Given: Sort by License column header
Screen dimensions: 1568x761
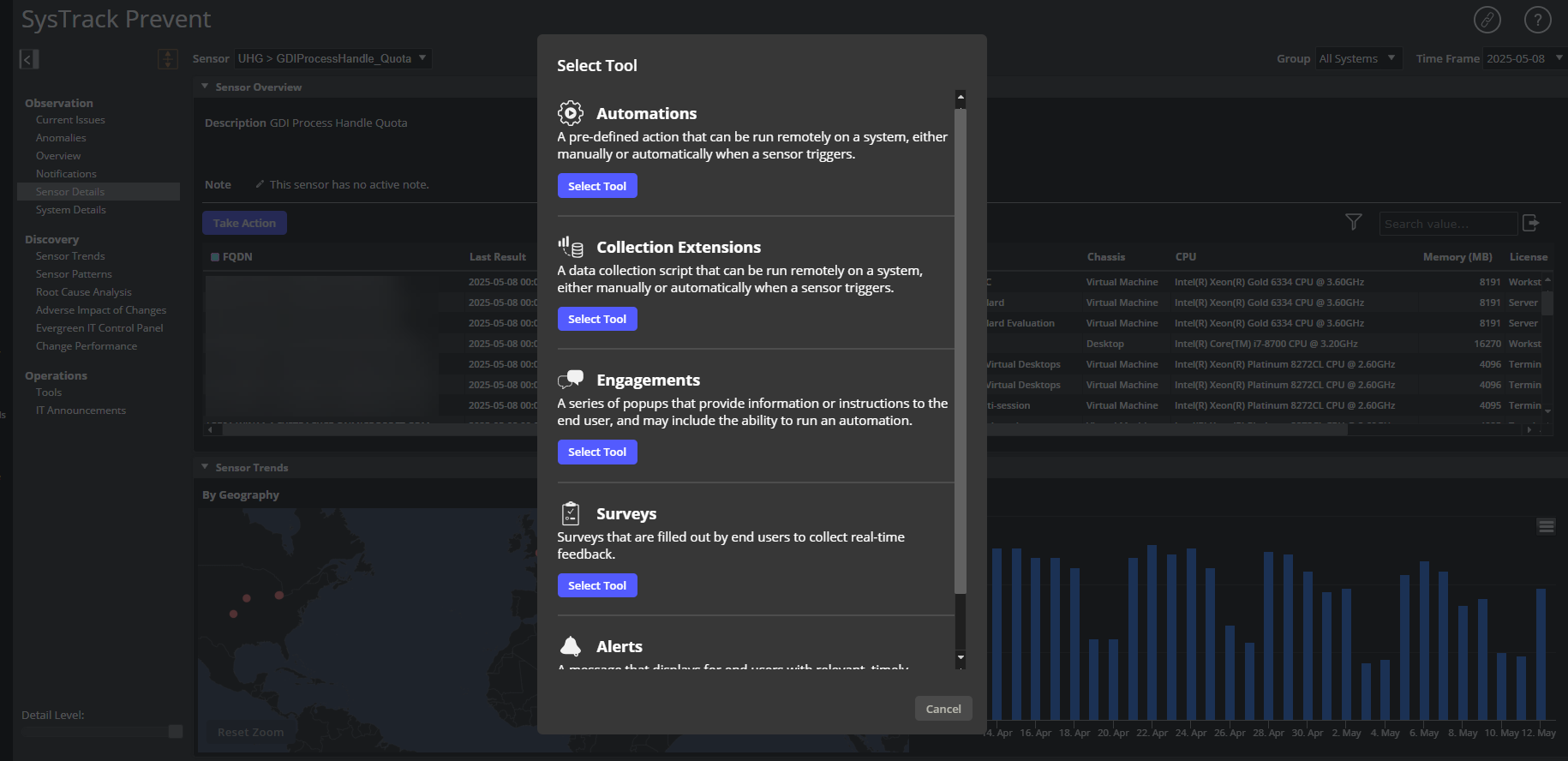Looking at the screenshot, I should 1529,257.
